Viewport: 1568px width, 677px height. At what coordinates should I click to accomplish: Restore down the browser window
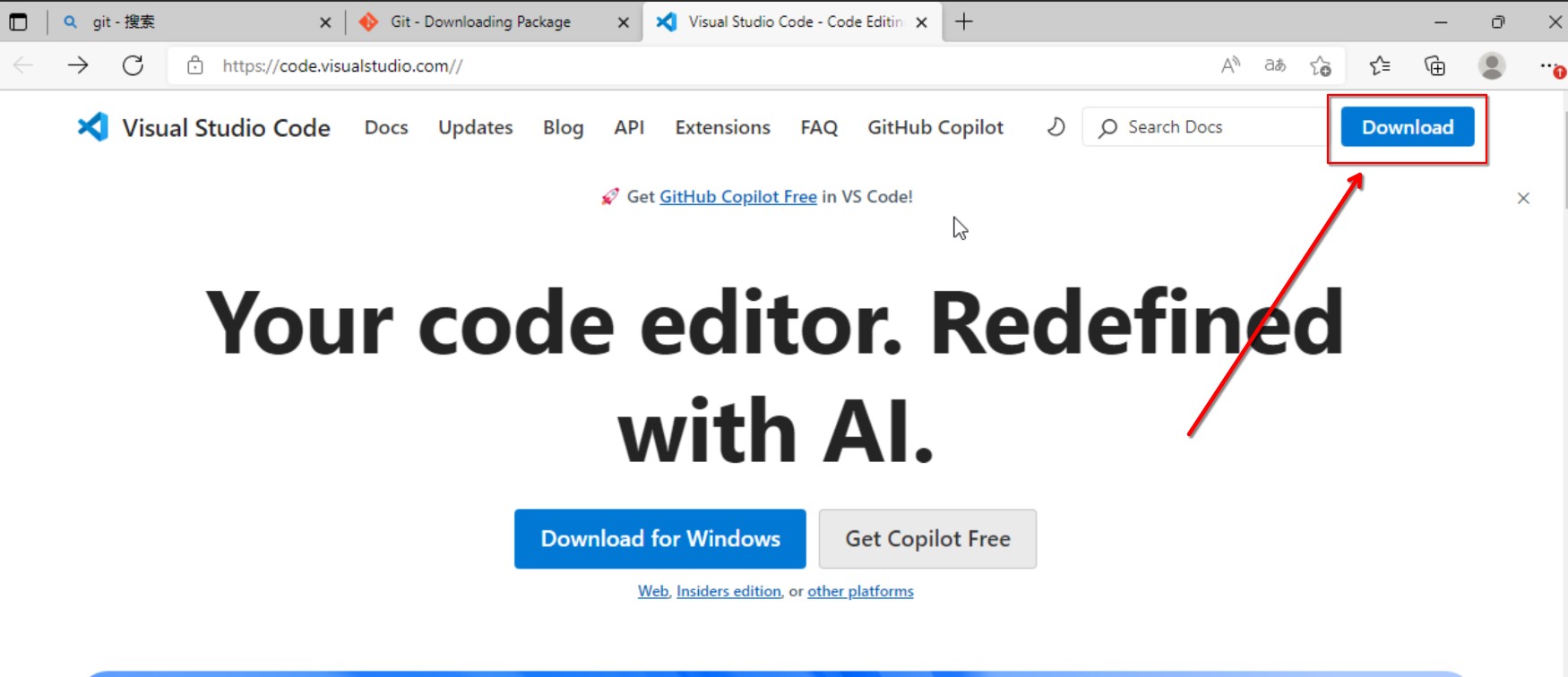[1498, 21]
